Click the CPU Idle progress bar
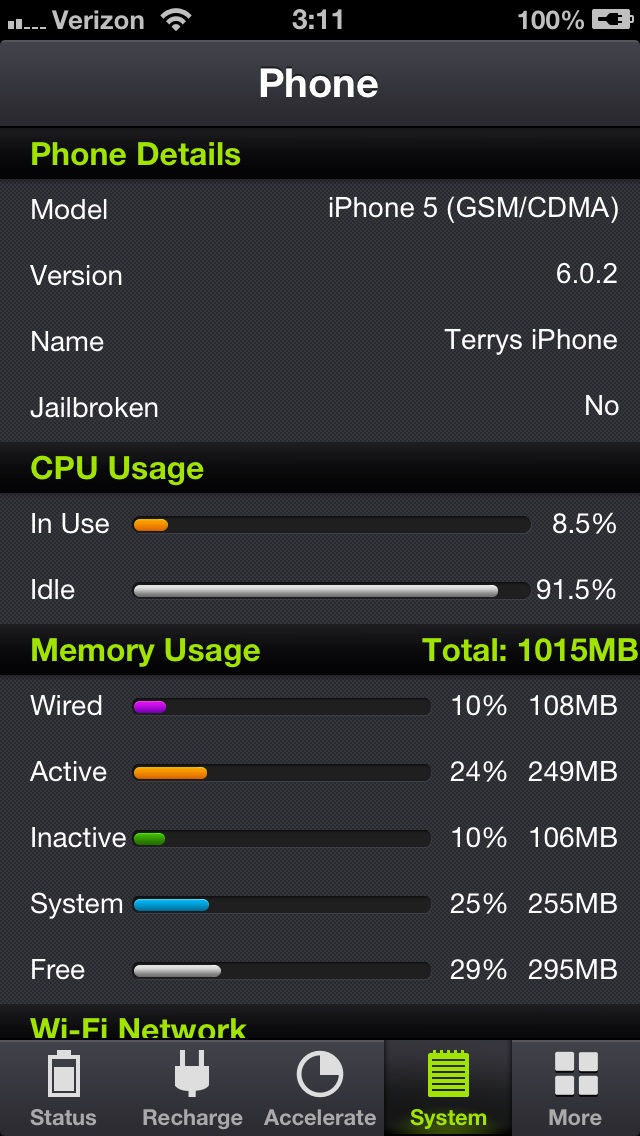Image resolution: width=640 pixels, height=1136 pixels. pyautogui.click(x=332, y=590)
